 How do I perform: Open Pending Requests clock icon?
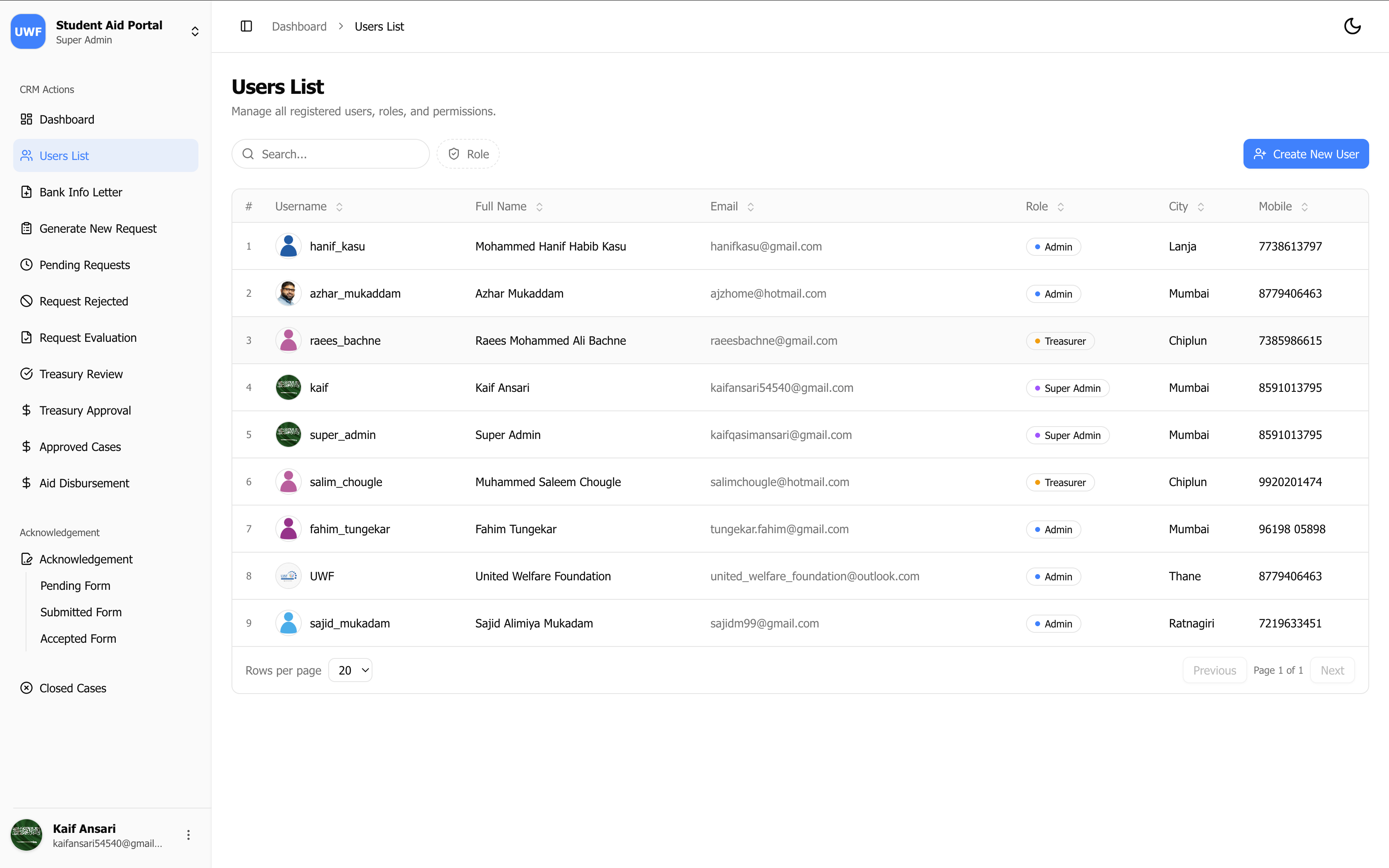pos(26,265)
